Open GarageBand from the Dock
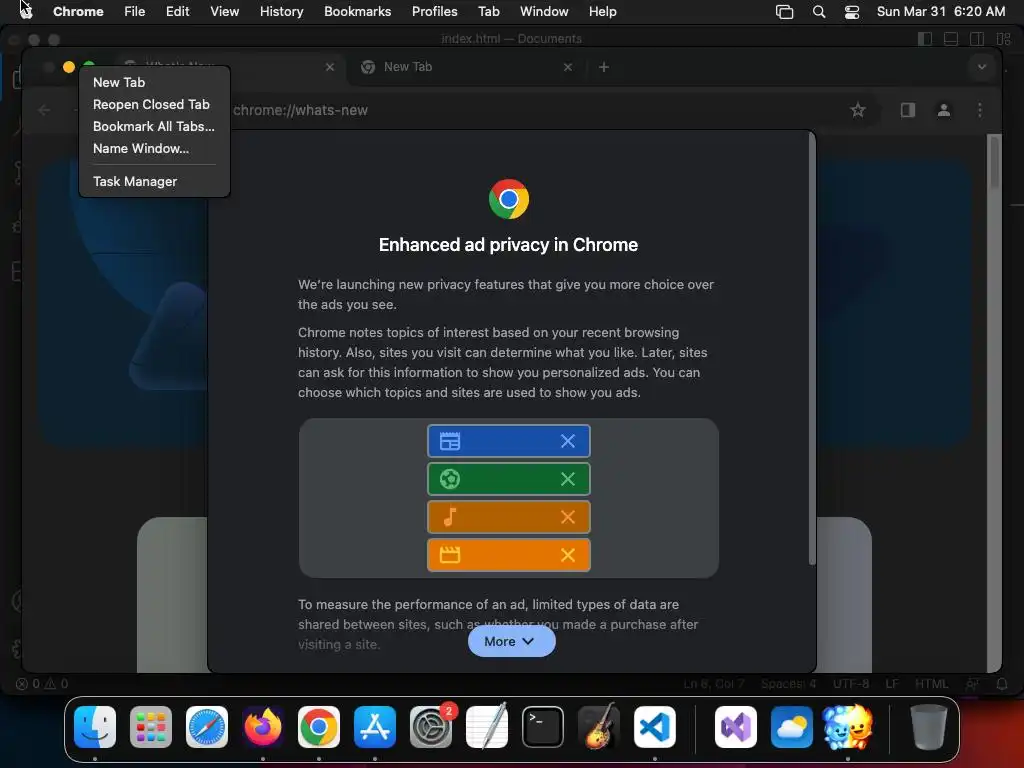 [599, 727]
